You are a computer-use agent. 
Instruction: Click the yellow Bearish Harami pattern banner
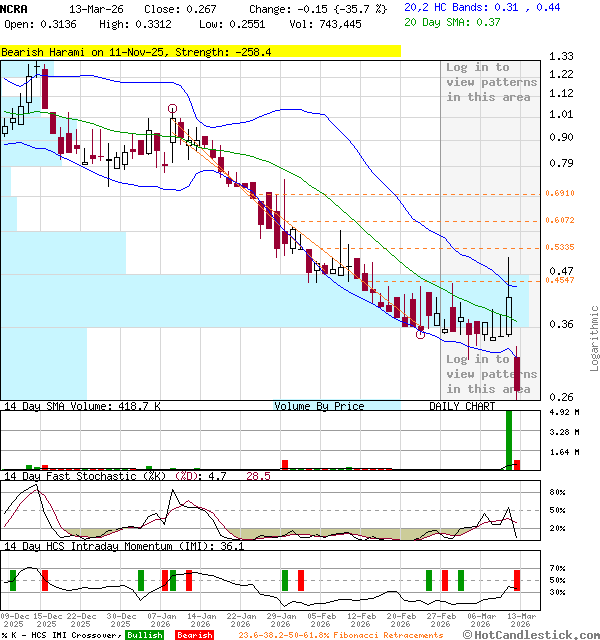pyautogui.click(x=200, y=49)
